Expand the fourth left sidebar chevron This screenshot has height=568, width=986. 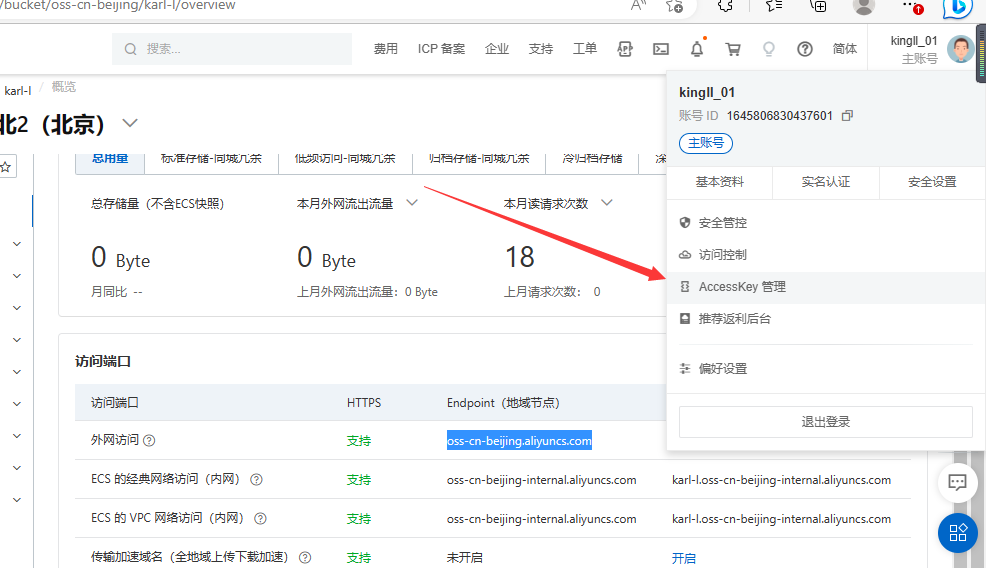(17, 340)
